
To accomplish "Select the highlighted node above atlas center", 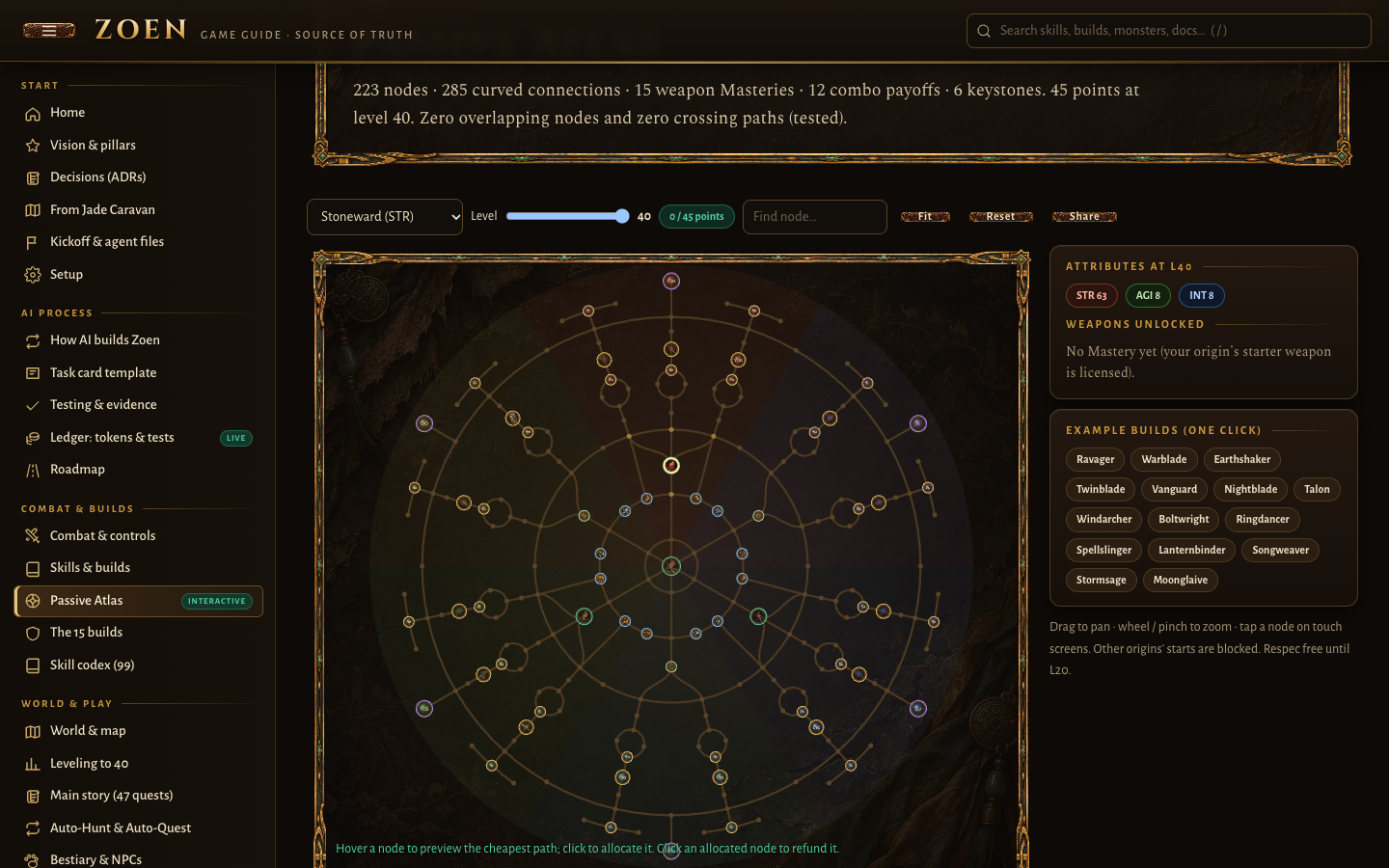I will (x=671, y=466).
